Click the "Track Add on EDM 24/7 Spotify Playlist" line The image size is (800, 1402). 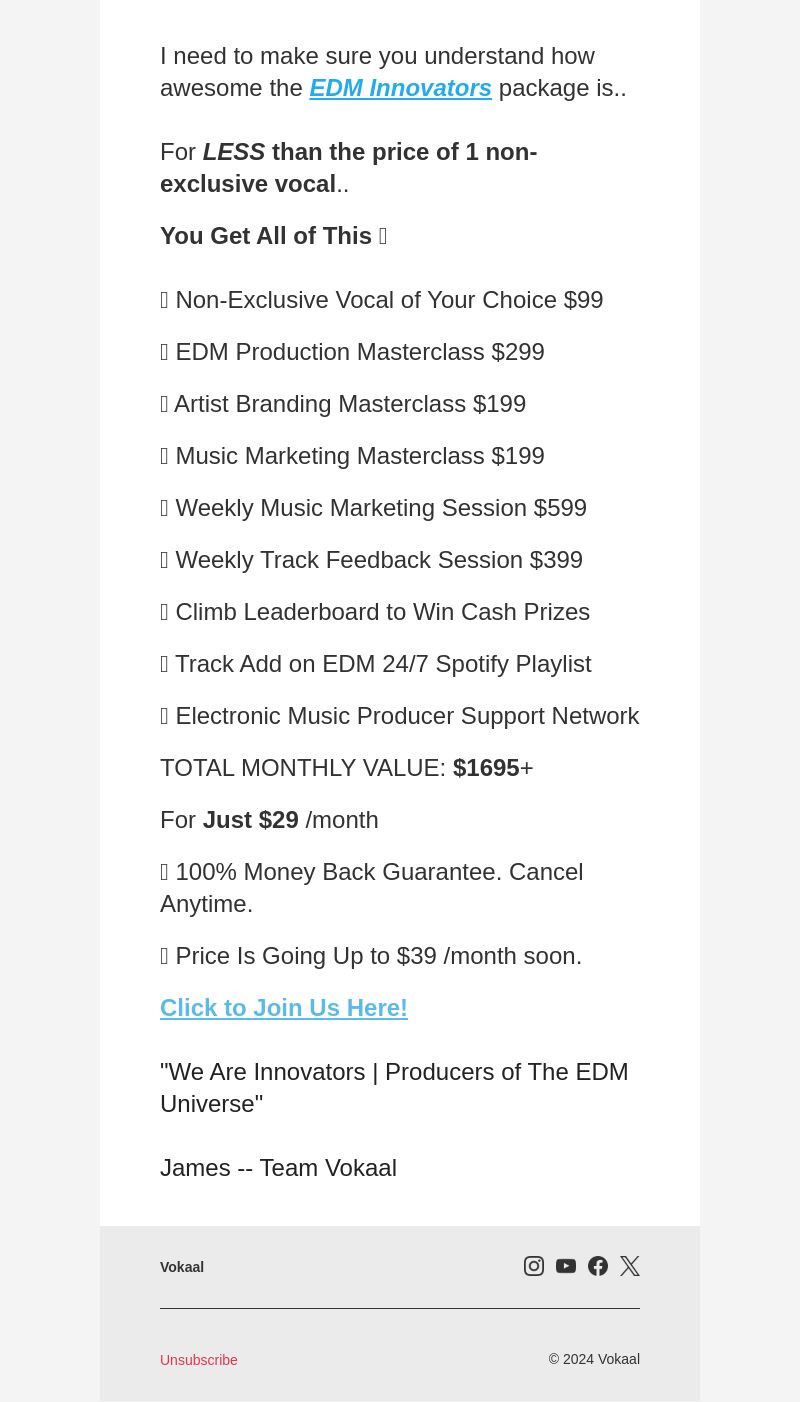(x=376, y=664)
